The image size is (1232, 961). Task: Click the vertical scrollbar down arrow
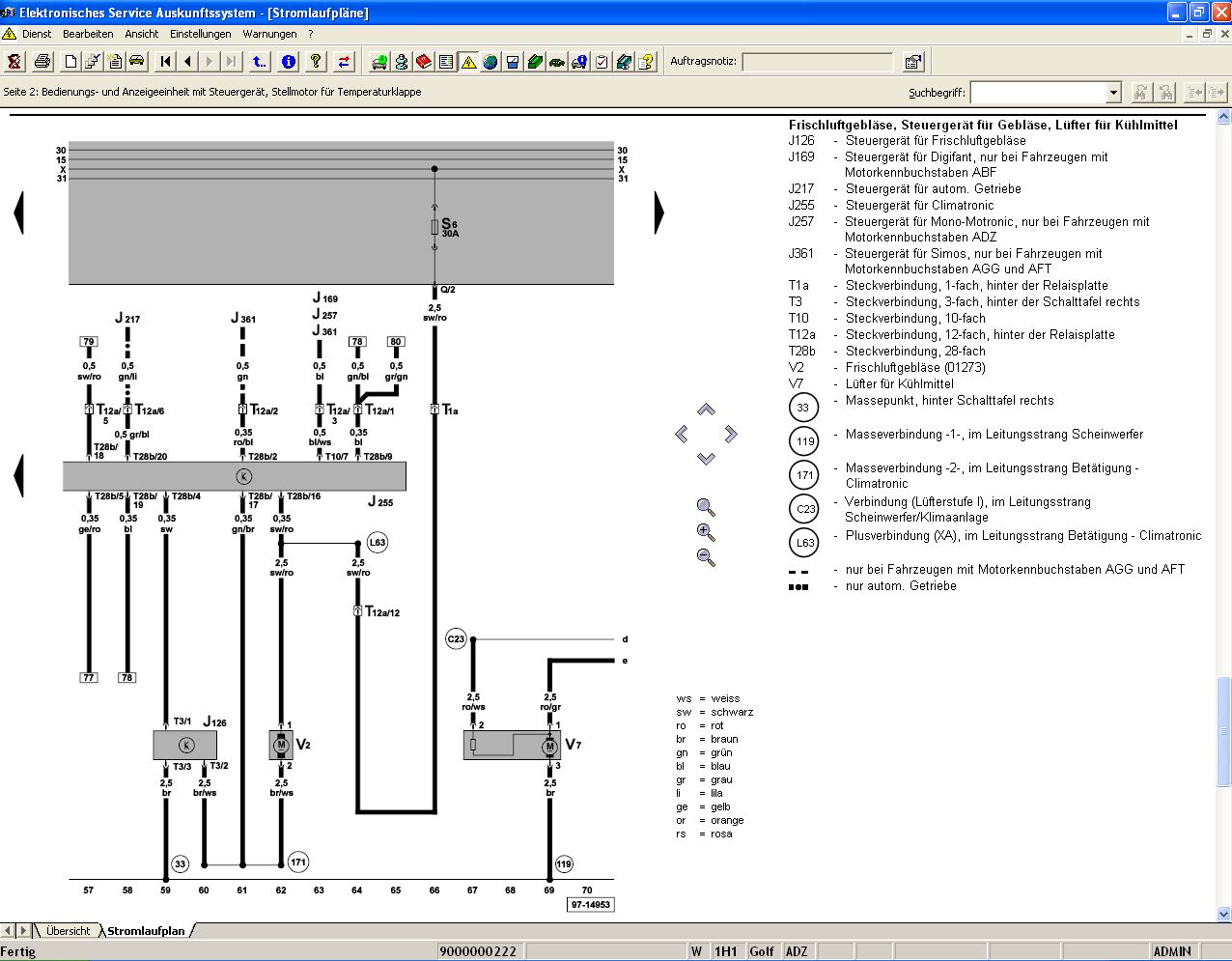1223,914
